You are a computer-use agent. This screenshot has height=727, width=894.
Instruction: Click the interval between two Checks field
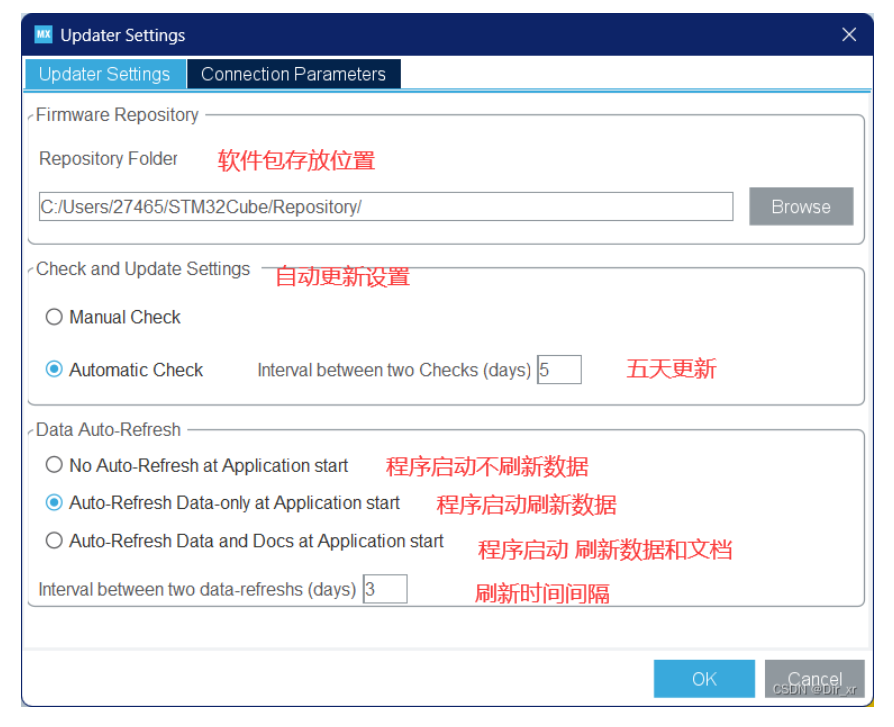559,369
